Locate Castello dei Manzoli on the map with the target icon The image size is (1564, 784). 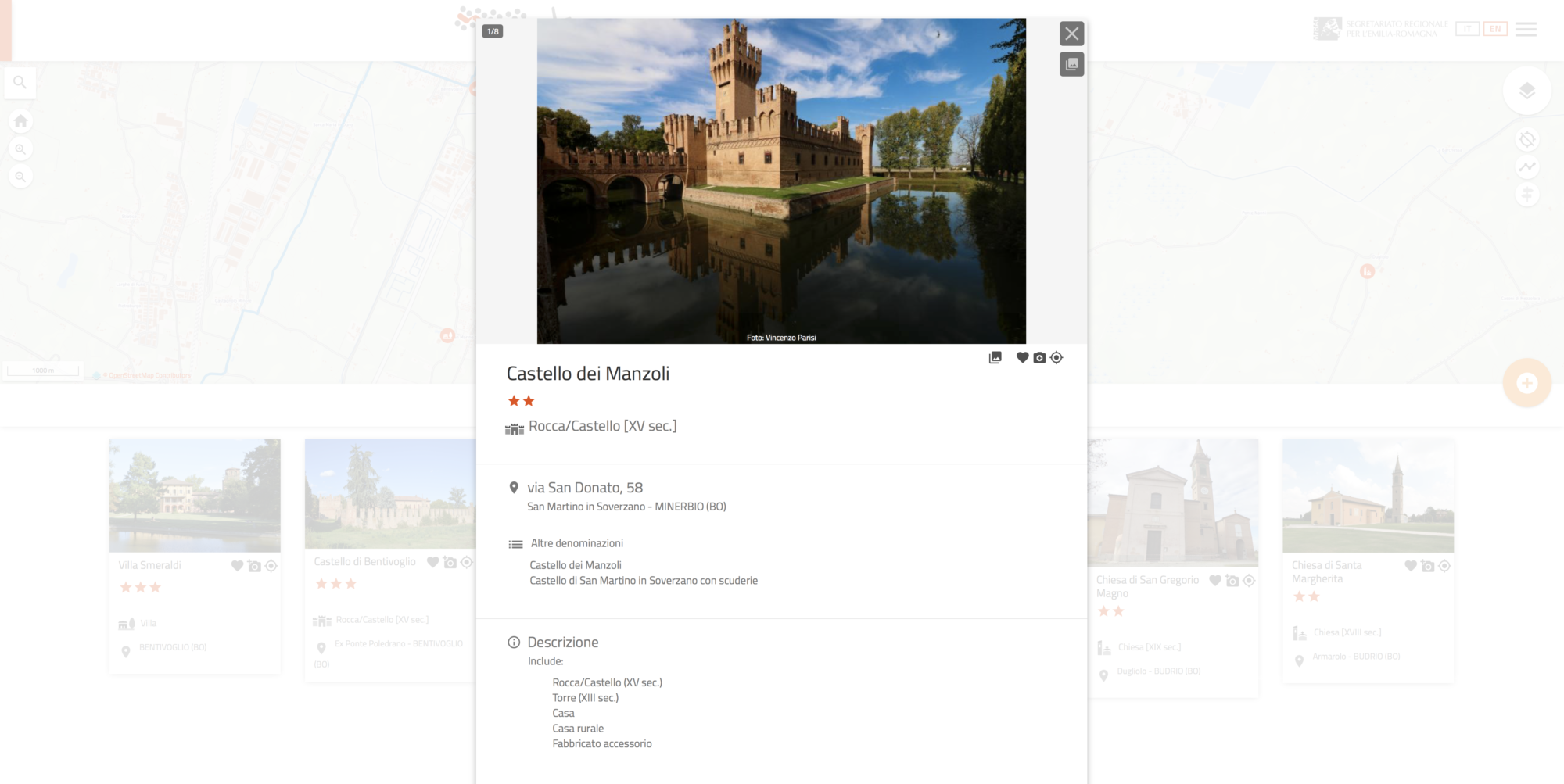[1056, 357]
